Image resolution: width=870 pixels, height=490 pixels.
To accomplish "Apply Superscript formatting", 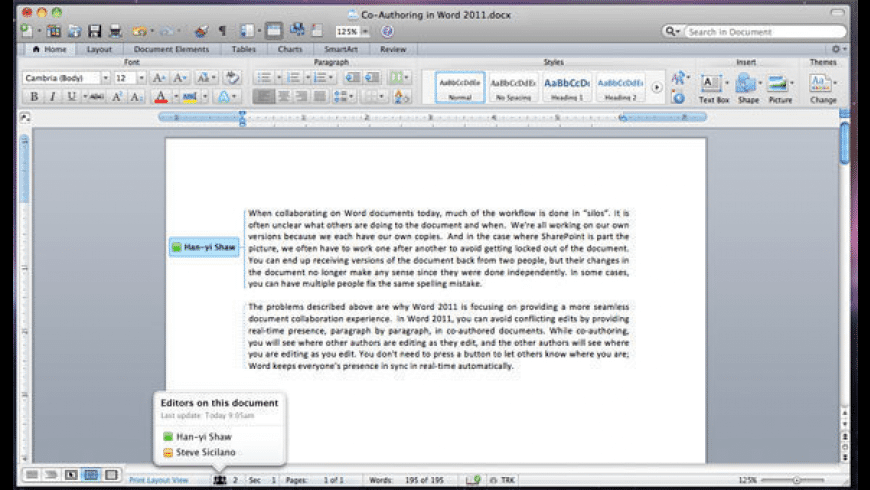I will coord(117,97).
